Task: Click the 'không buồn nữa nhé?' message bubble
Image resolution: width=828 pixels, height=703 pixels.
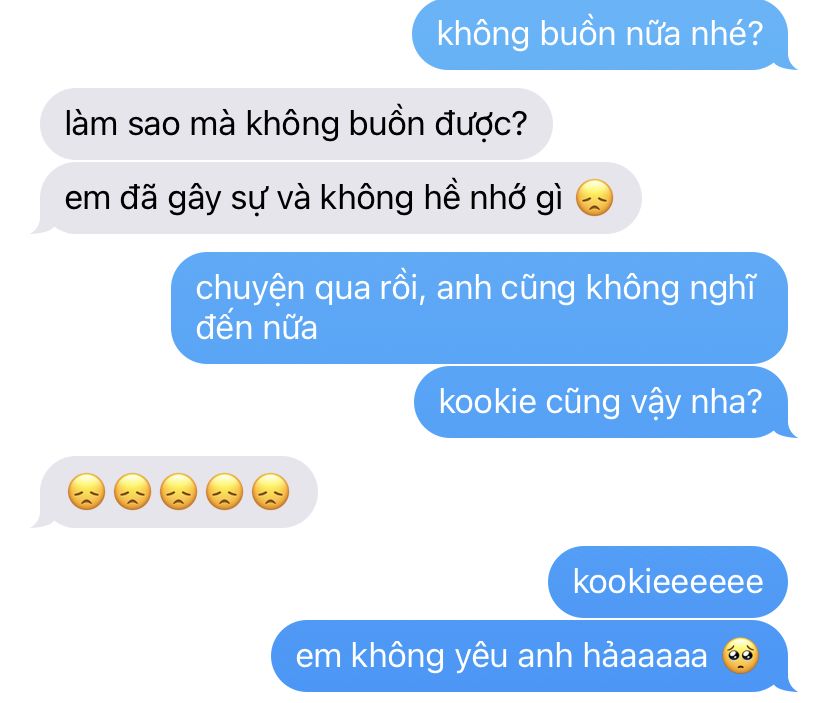Action: (x=601, y=35)
